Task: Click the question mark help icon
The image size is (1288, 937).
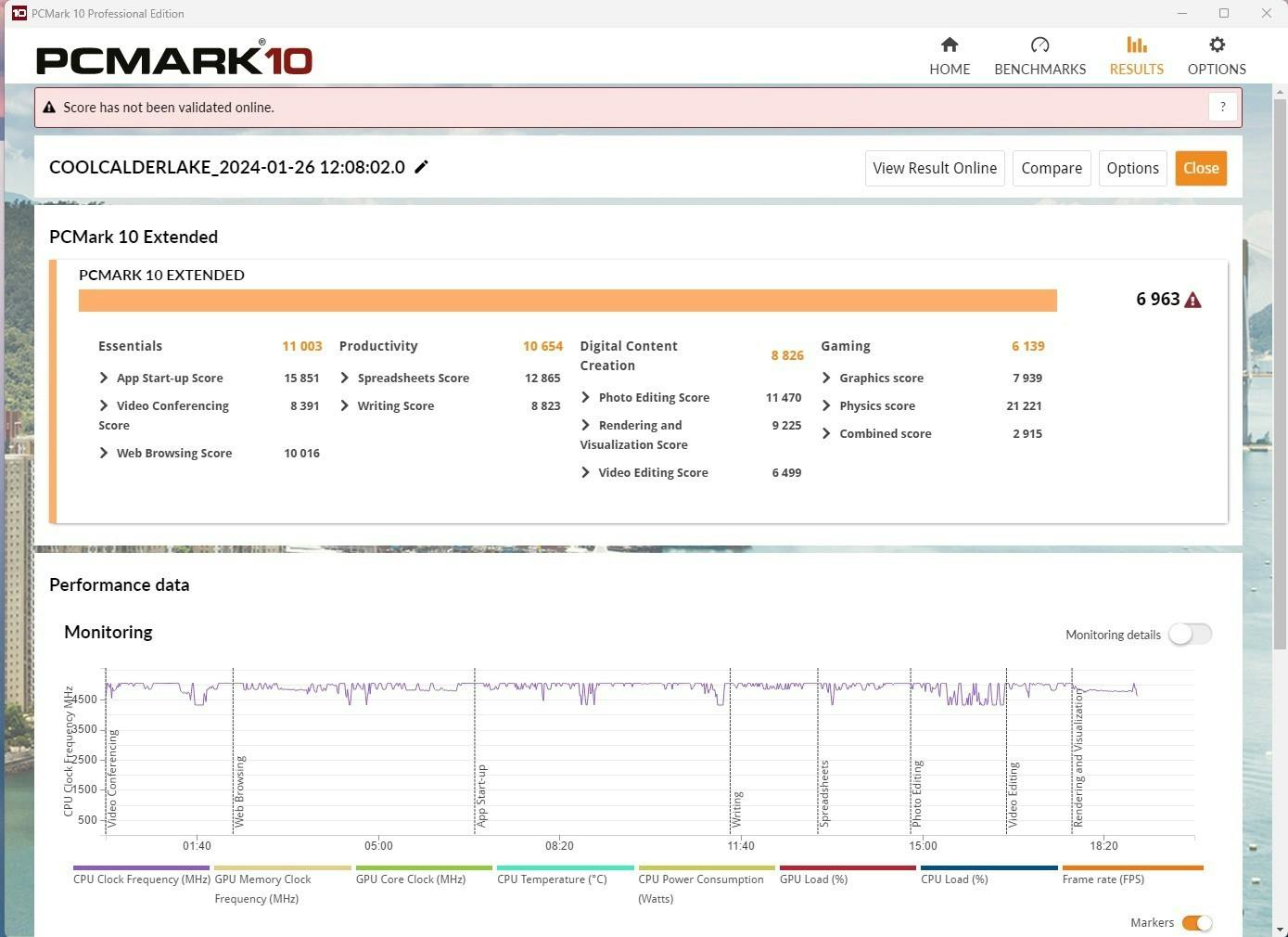Action: [x=1222, y=107]
